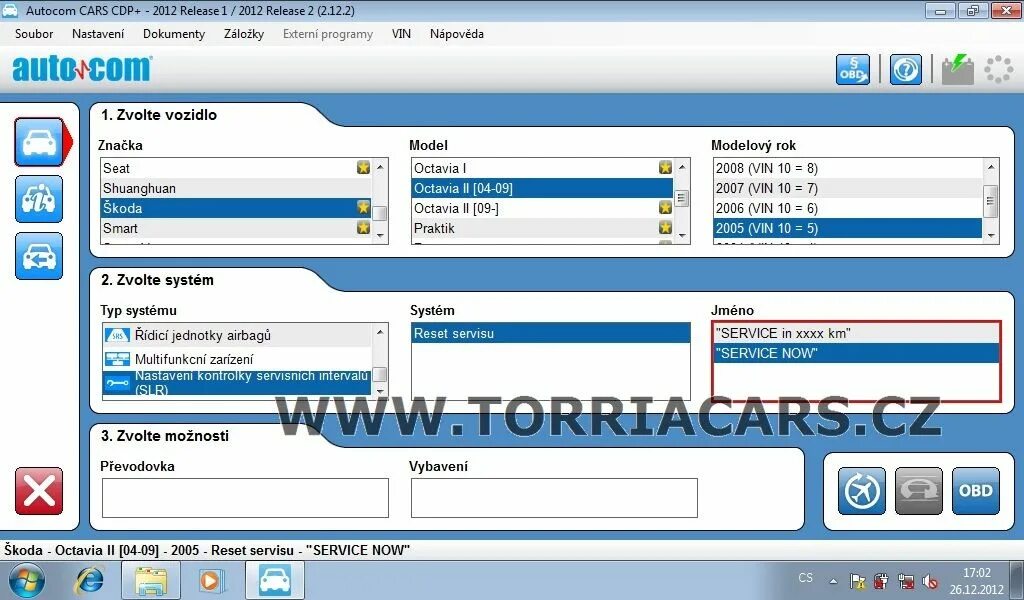Open the Nápověda menu

click(456, 34)
